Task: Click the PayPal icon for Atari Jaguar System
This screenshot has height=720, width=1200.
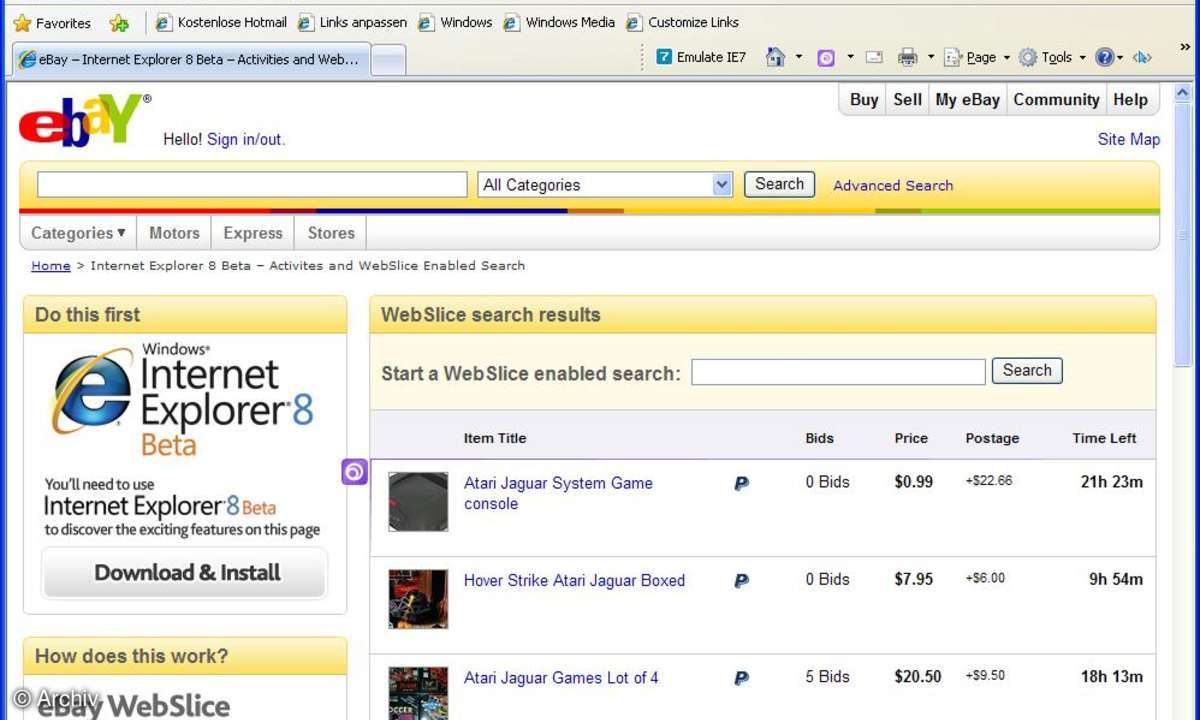Action: pyautogui.click(x=741, y=483)
